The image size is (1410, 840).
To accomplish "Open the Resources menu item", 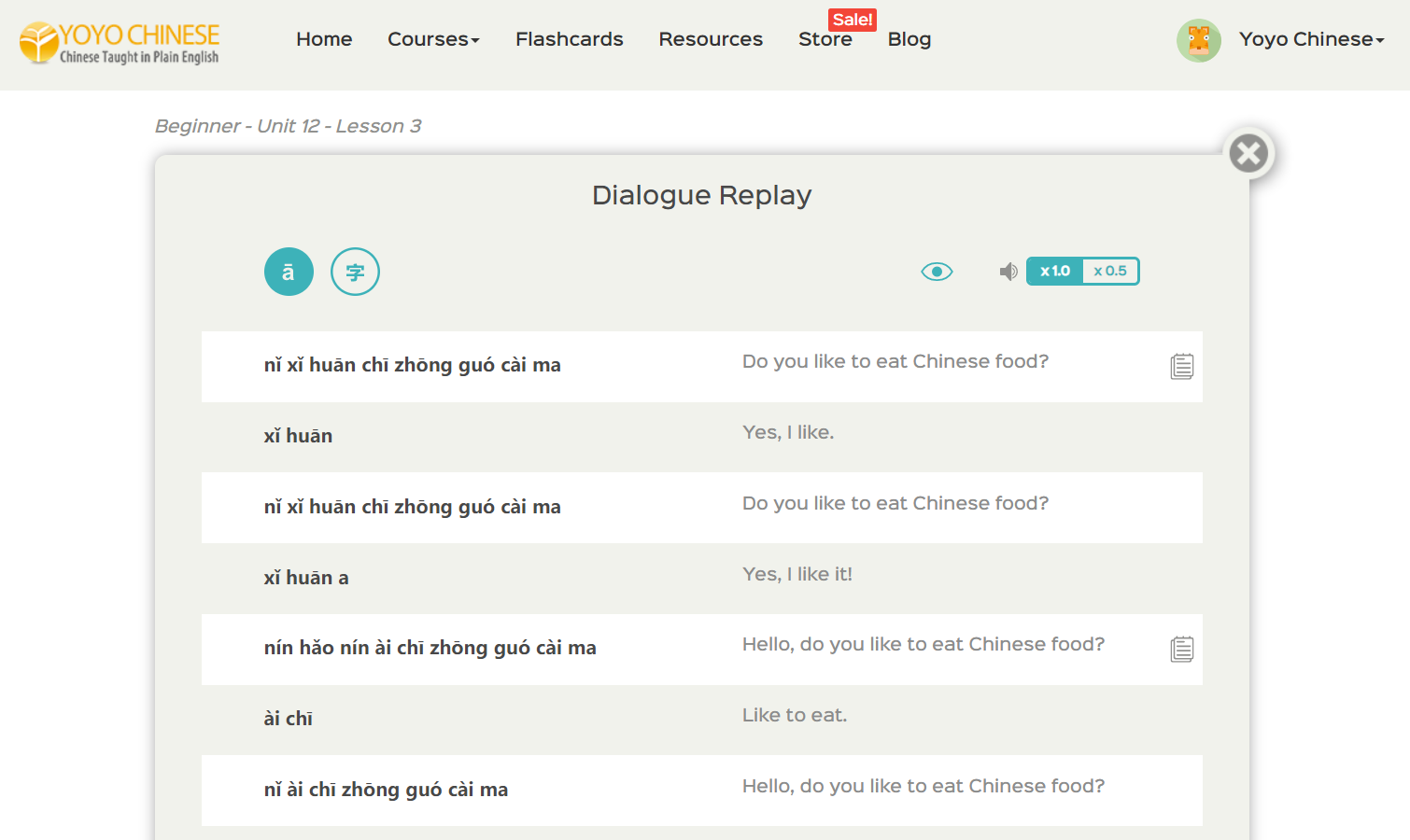I will [711, 39].
